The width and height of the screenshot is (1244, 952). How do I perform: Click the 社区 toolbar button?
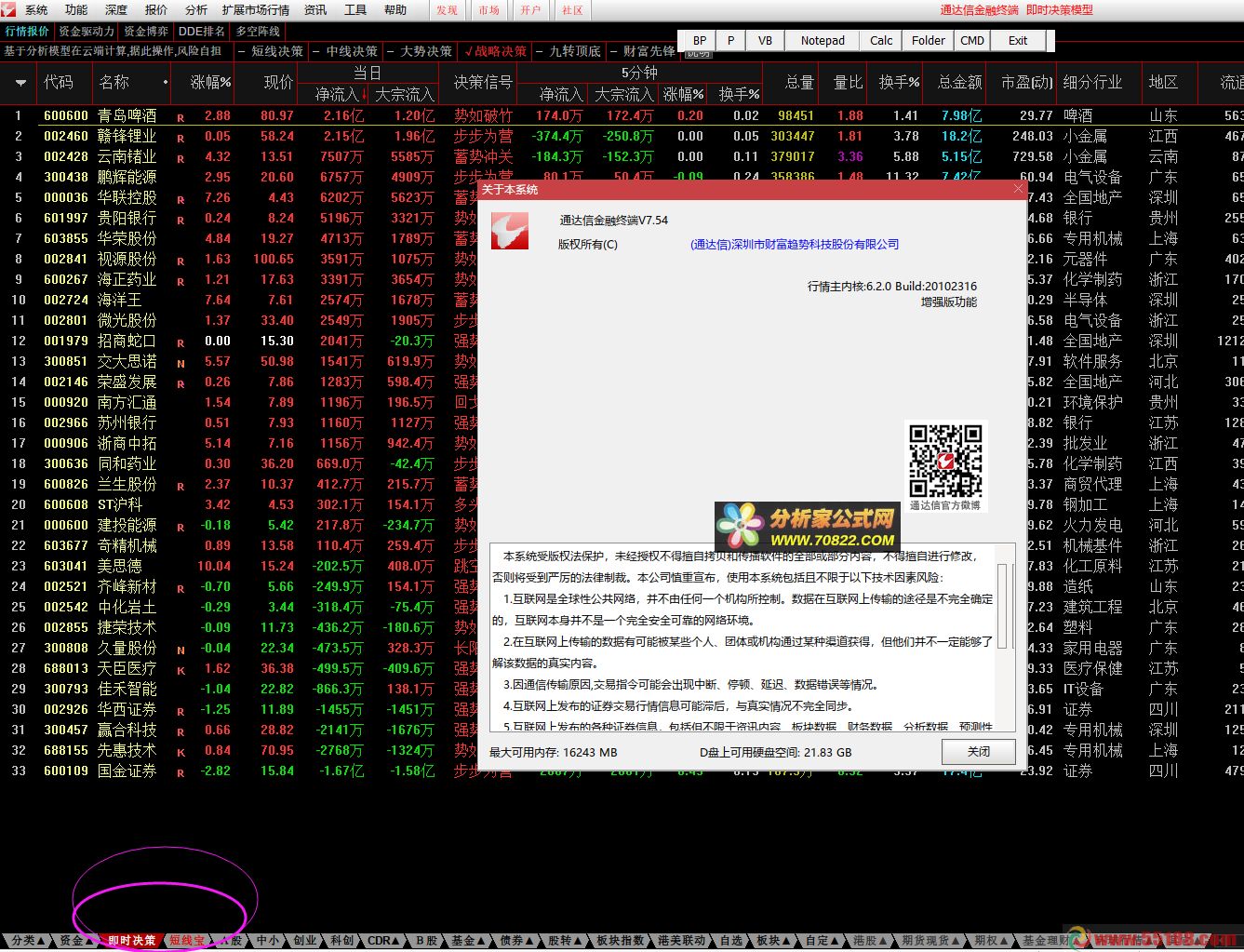(x=572, y=10)
